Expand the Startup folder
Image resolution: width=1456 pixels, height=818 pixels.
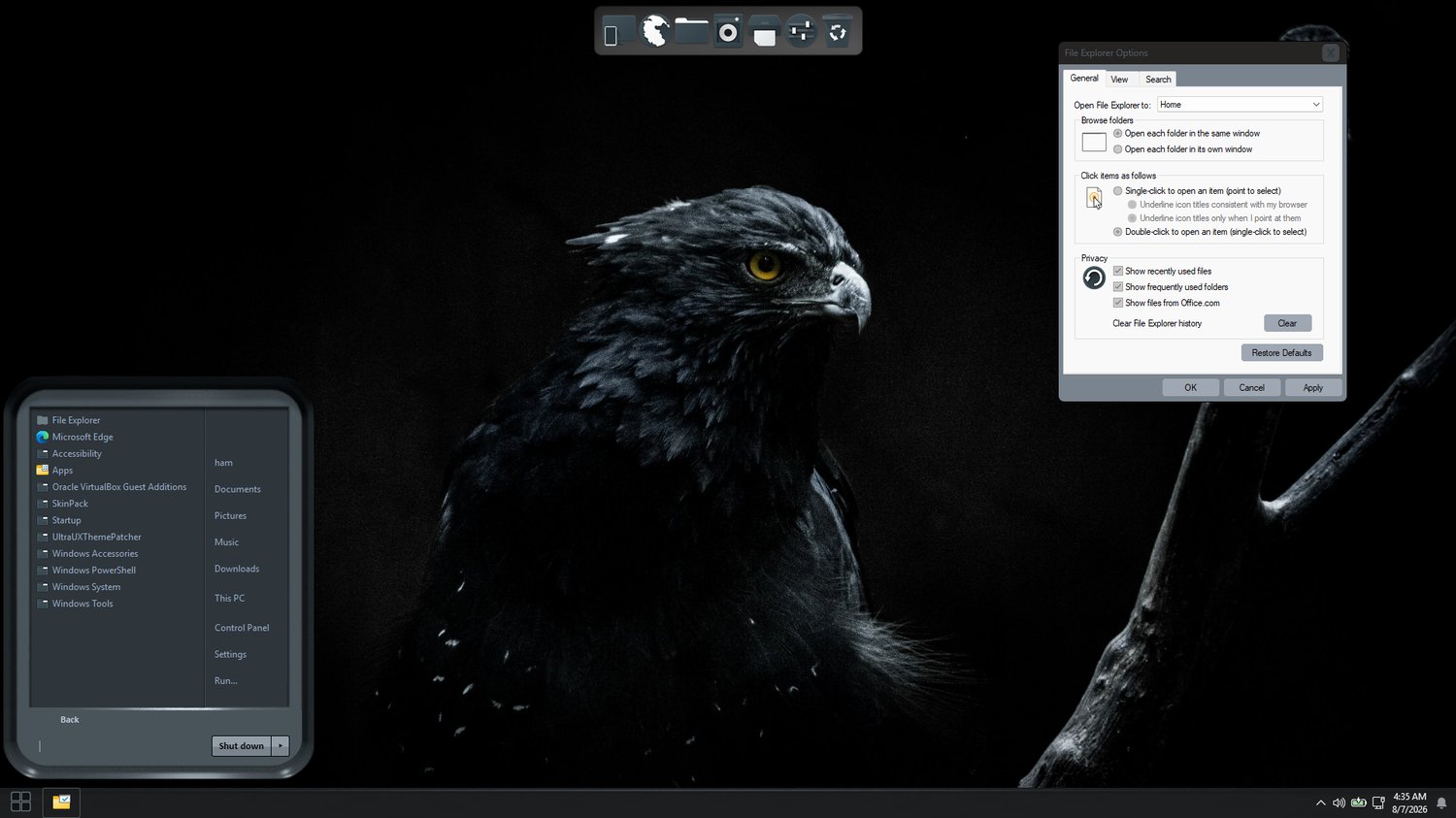click(59, 520)
